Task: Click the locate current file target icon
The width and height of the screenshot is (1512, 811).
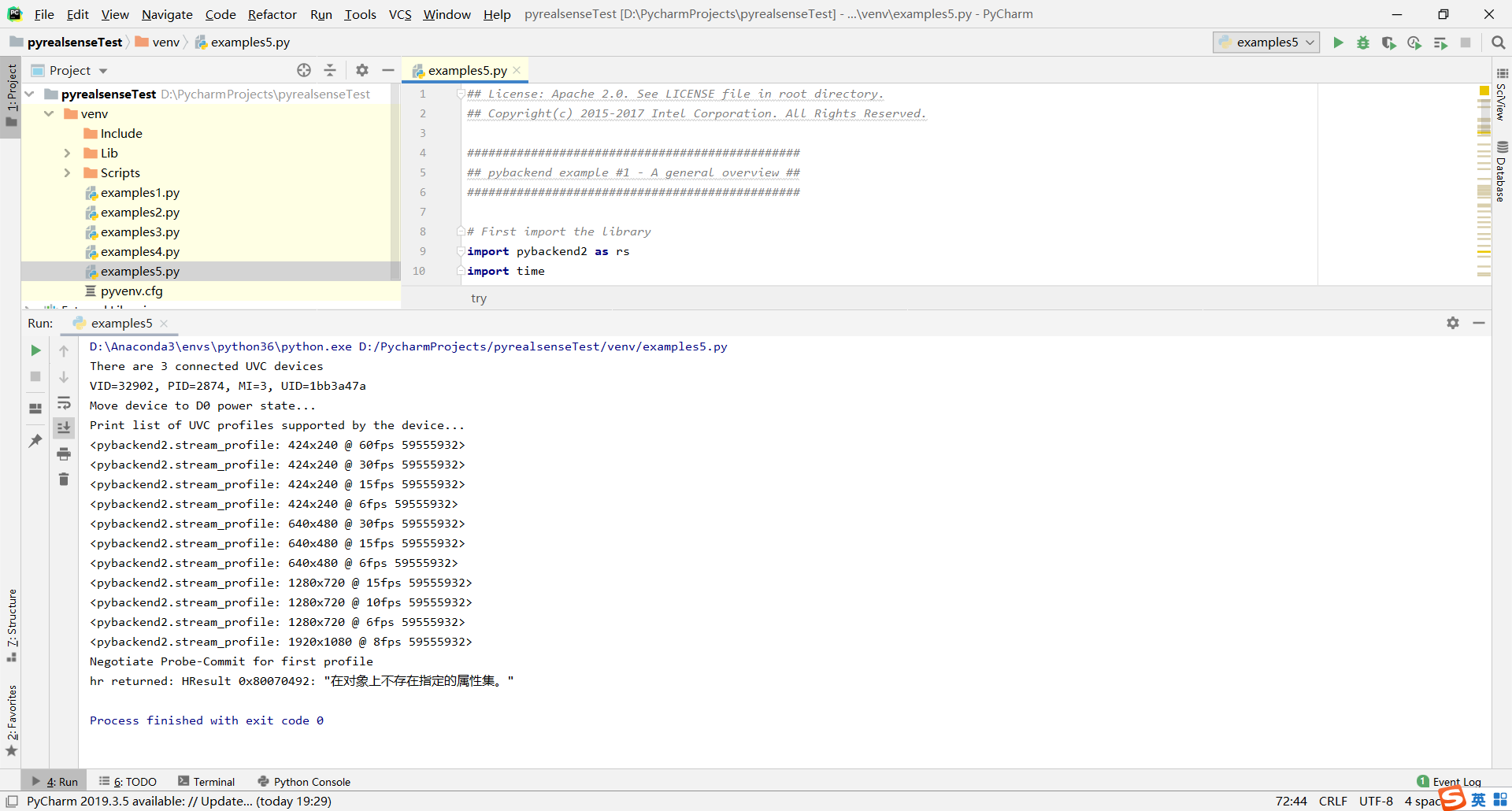Action: coord(304,70)
